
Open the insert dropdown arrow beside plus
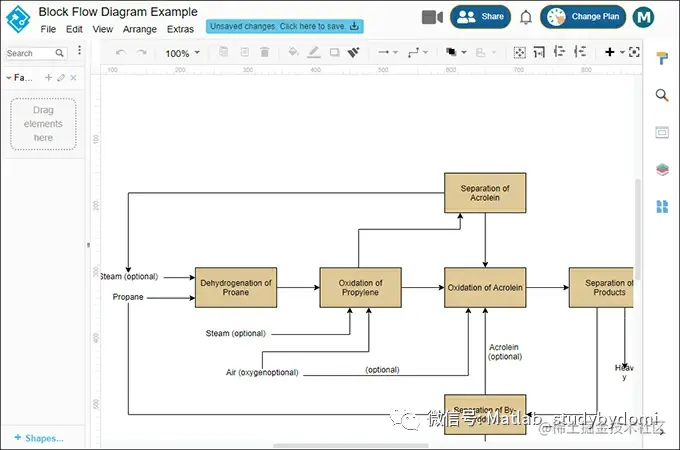click(622, 52)
